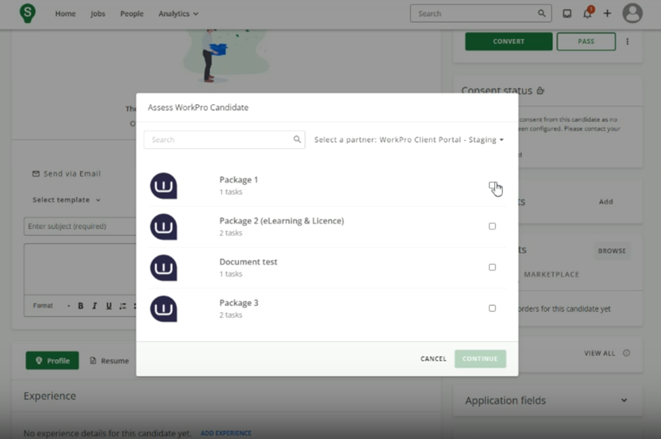The width and height of the screenshot is (661, 439).
Task: Click the Enter subject field
Action: point(80,226)
